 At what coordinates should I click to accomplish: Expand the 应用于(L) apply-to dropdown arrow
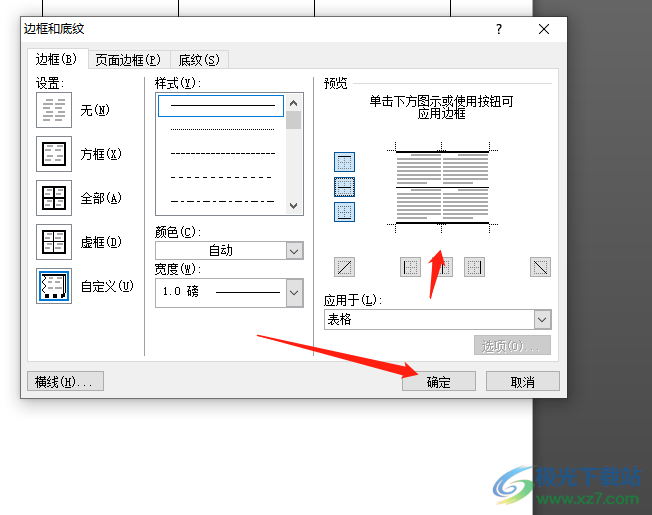[x=542, y=320]
